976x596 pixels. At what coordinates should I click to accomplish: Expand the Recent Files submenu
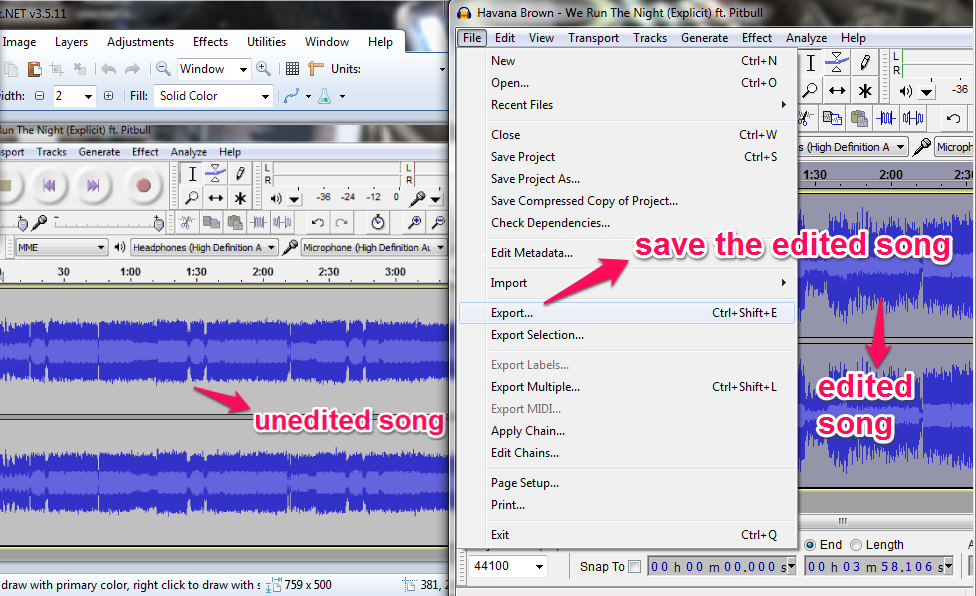(x=627, y=105)
